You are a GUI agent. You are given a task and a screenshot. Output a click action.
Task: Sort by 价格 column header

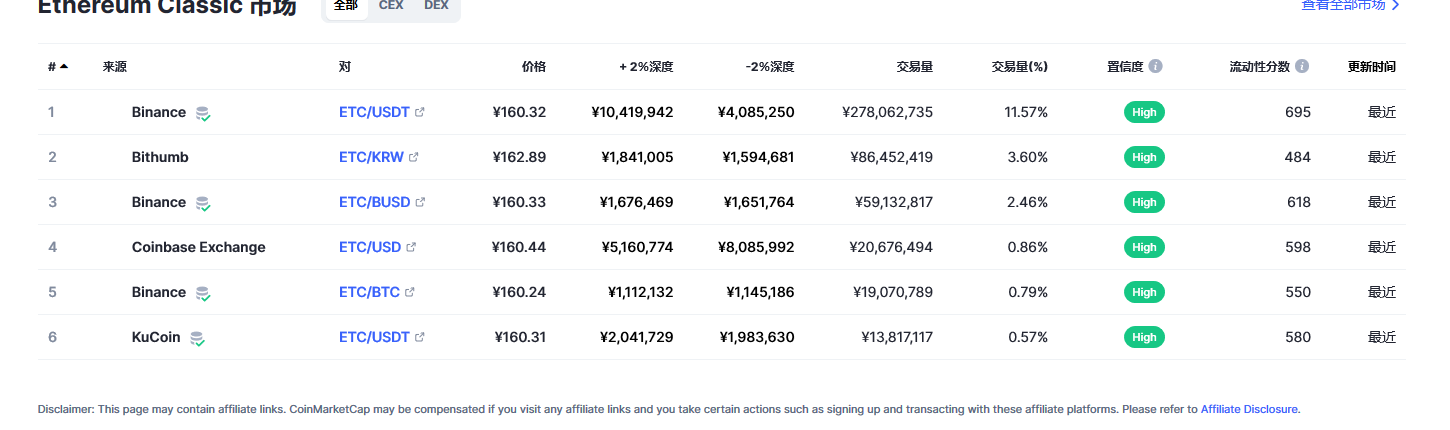pos(534,67)
